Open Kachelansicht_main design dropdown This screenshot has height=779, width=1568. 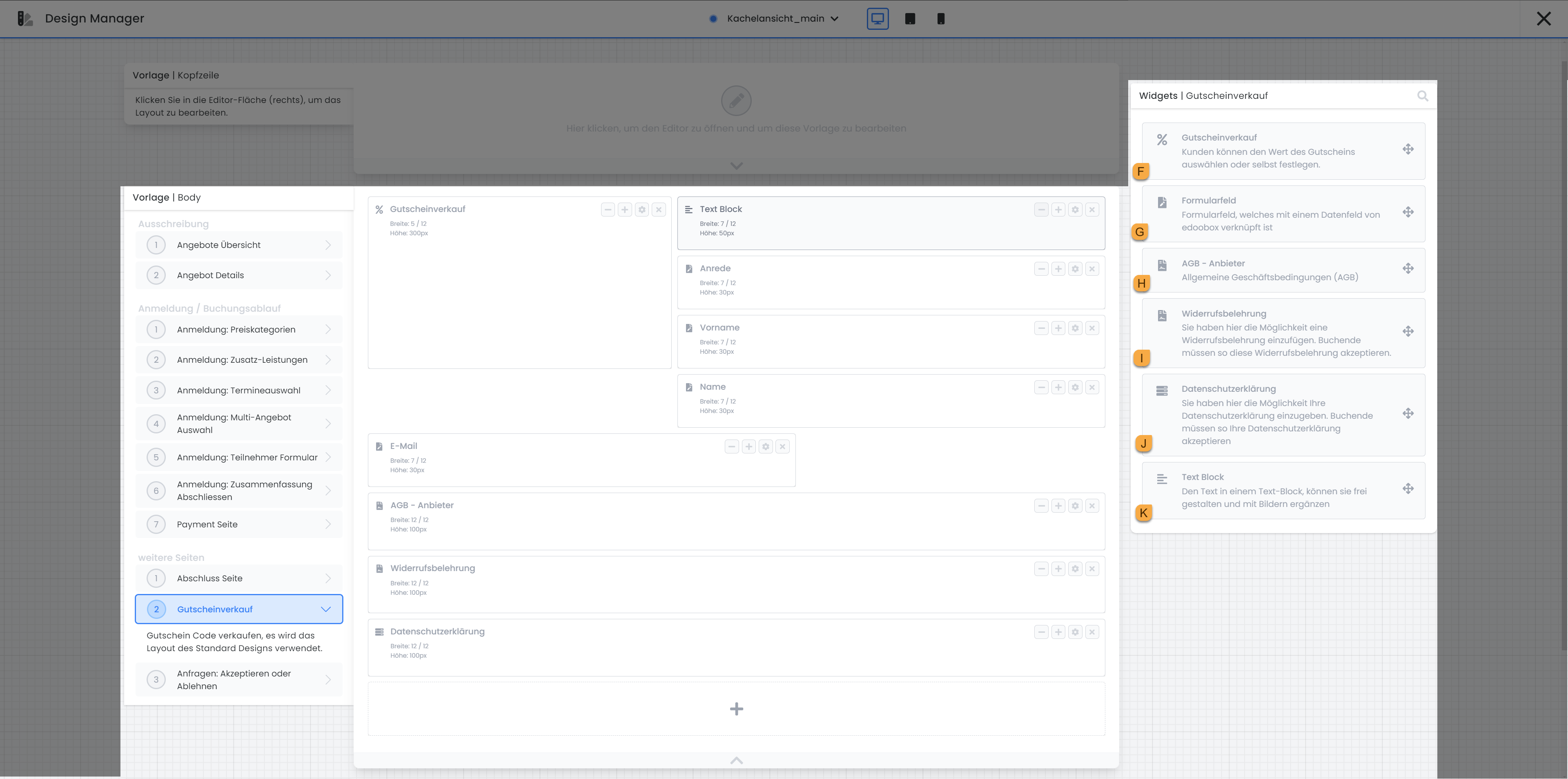(782, 19)
